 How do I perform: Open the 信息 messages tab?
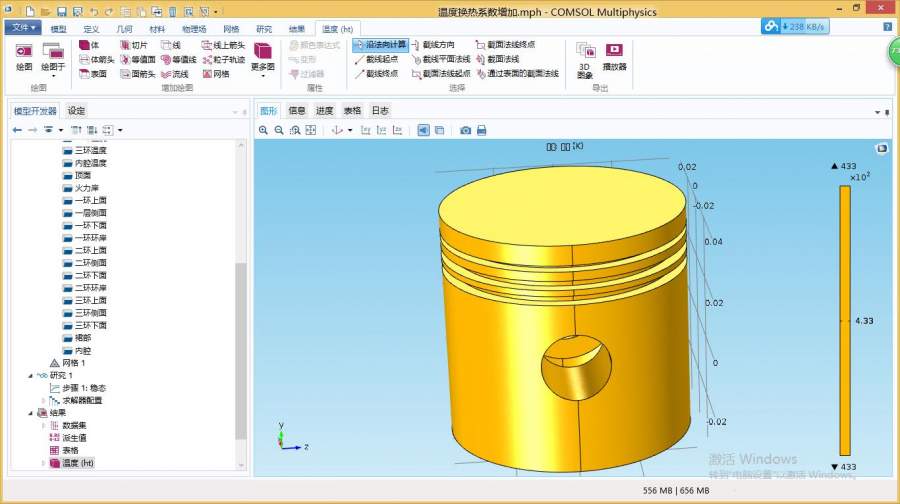click(297, 111)
